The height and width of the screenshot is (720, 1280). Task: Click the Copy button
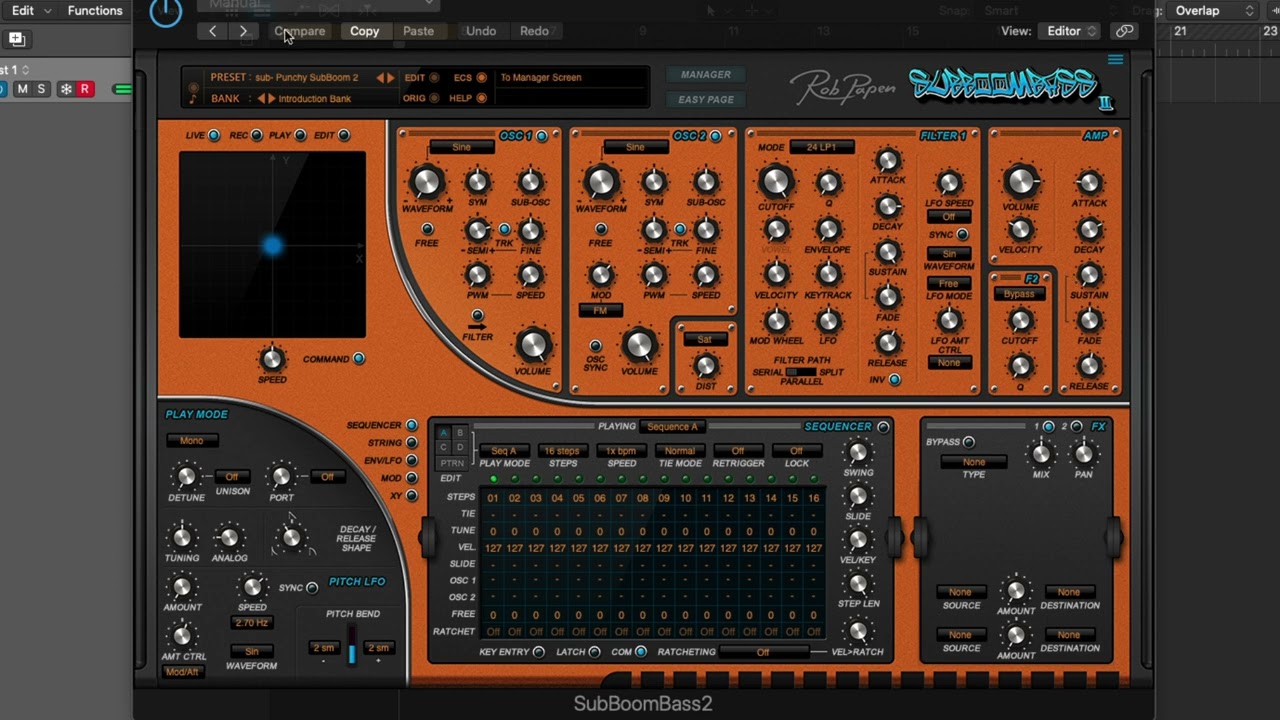[364, 31]
